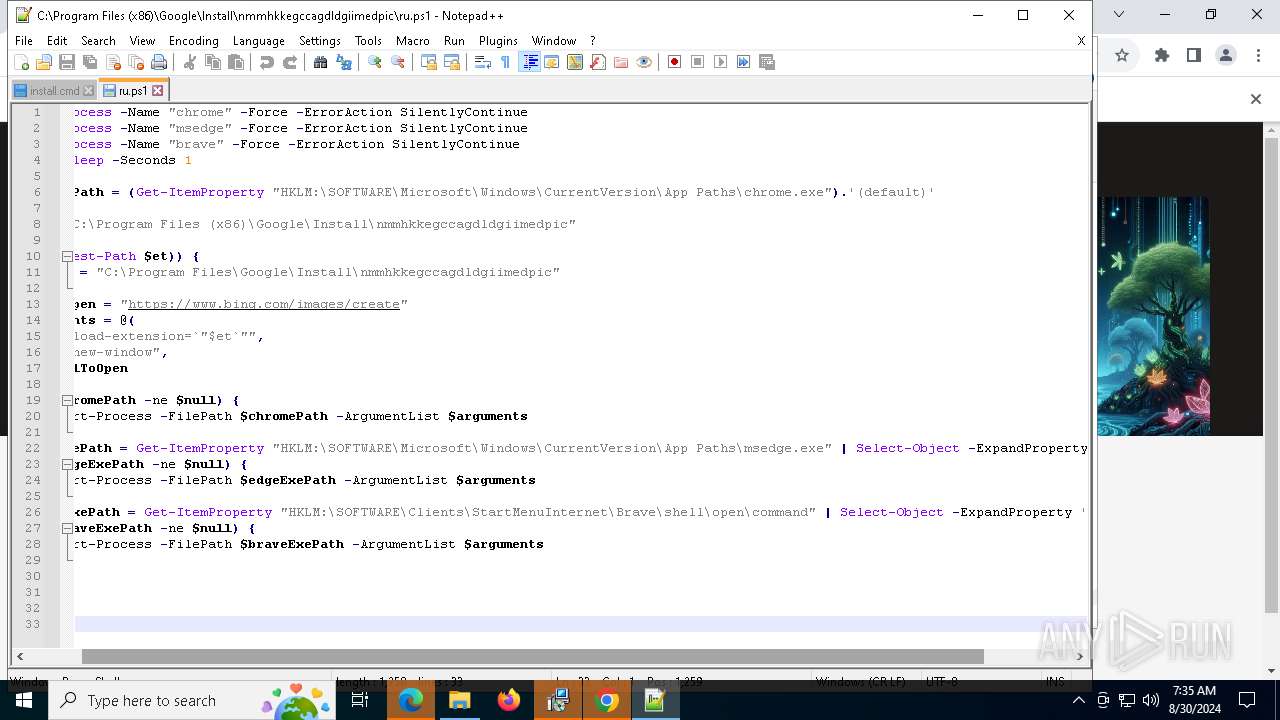Expand the system tray hidden icons chevron
This screenshot has height=720, width=1280.
tap(1078, 700)
